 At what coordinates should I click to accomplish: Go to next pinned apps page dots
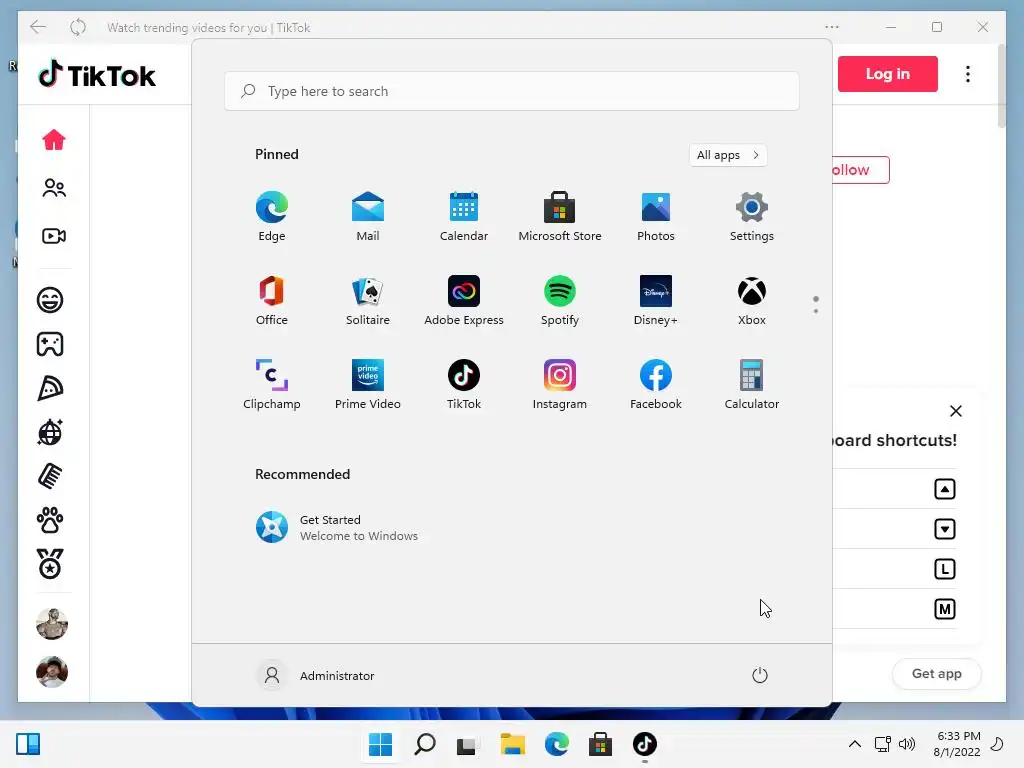point(816,304)
